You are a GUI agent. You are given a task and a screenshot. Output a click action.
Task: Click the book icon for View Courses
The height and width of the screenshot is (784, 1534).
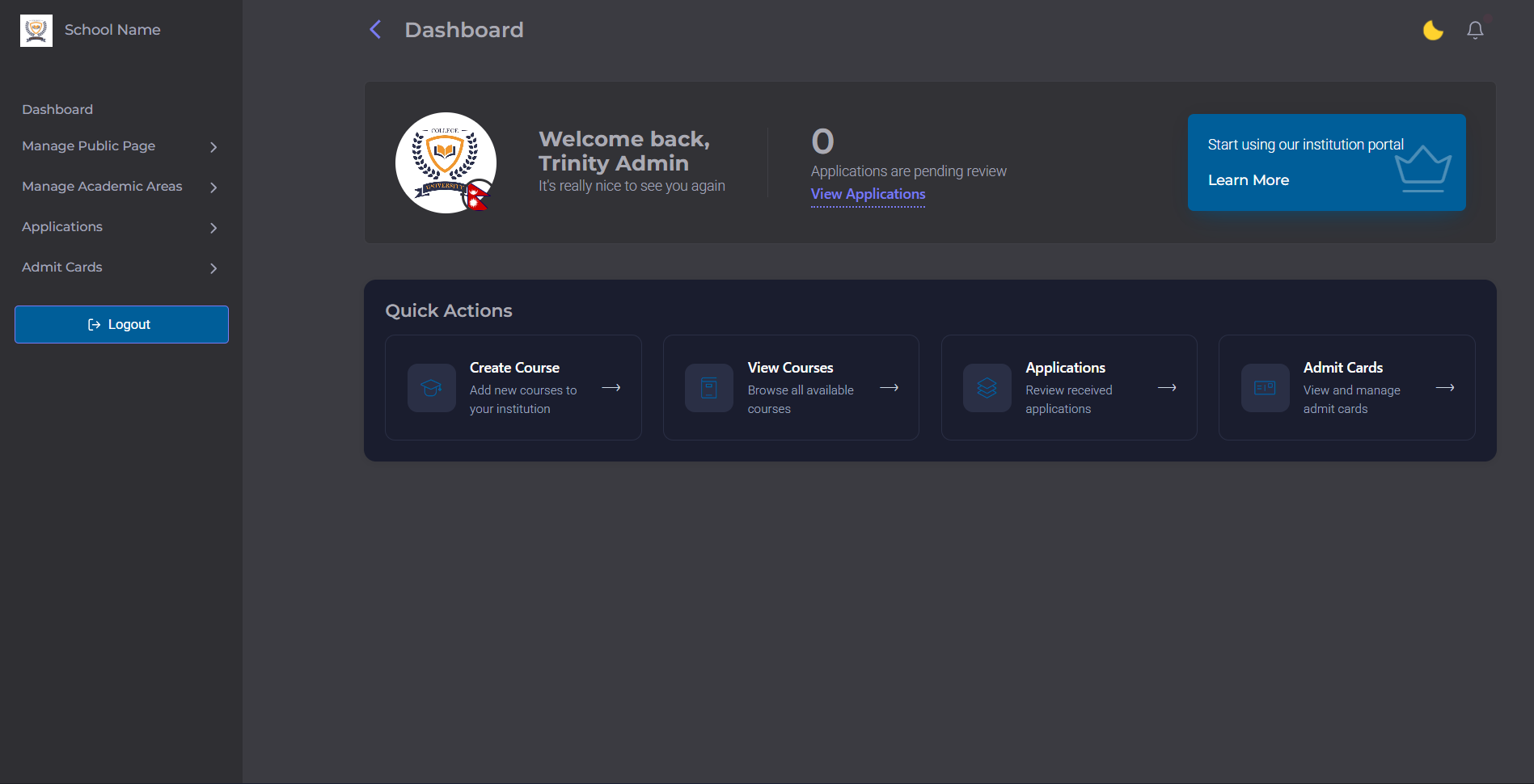709,388
